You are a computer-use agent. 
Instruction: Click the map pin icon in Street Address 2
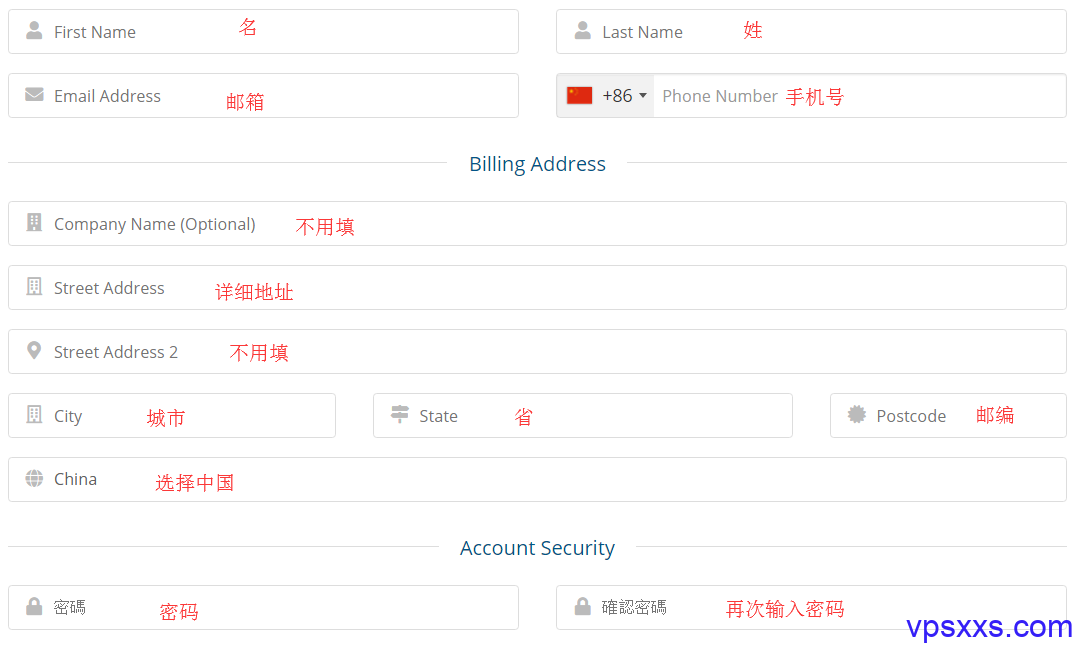click(x=34, y=350)
